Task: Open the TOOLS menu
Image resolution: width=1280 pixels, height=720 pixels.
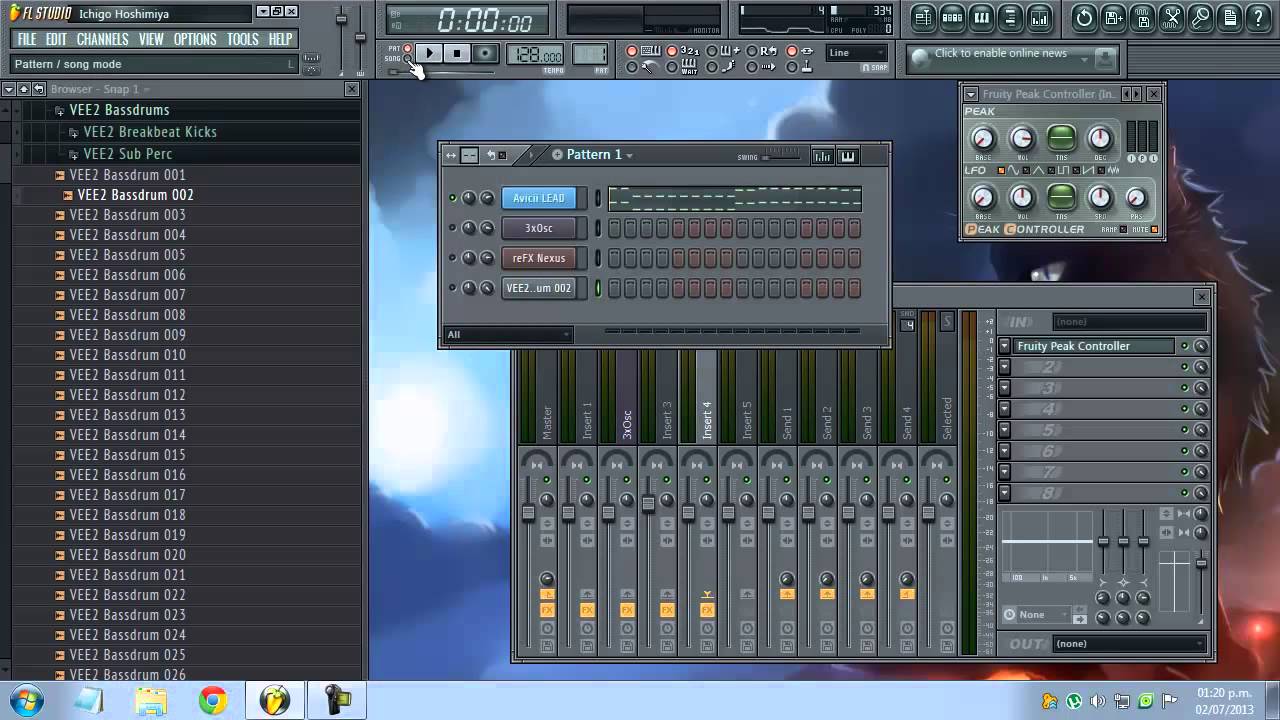Action: 243,39
